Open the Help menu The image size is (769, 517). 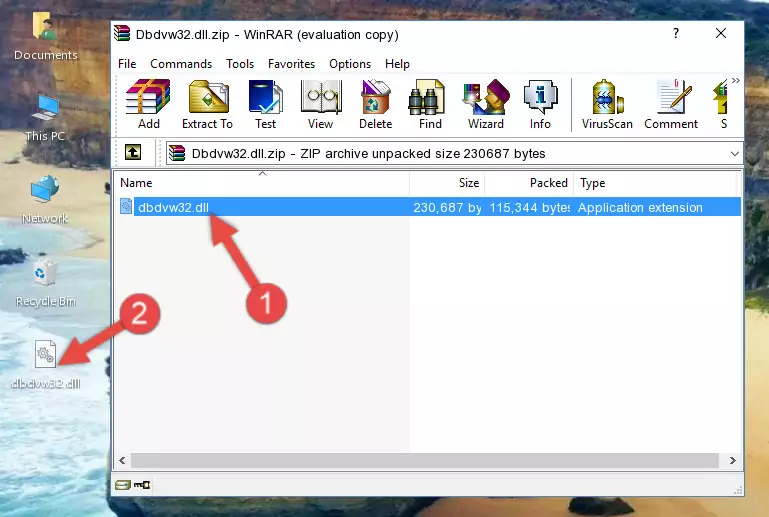(397, 64)
